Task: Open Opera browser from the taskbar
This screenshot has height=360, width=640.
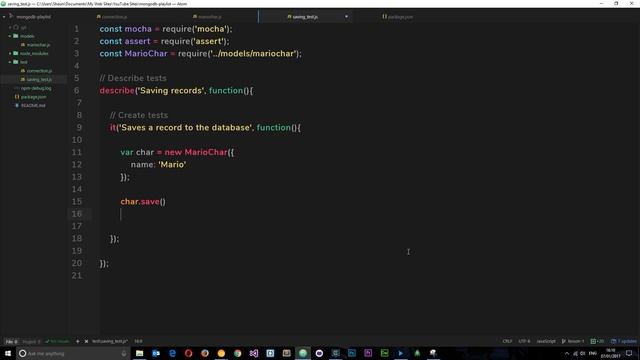Action: click(x=189, y=353)
